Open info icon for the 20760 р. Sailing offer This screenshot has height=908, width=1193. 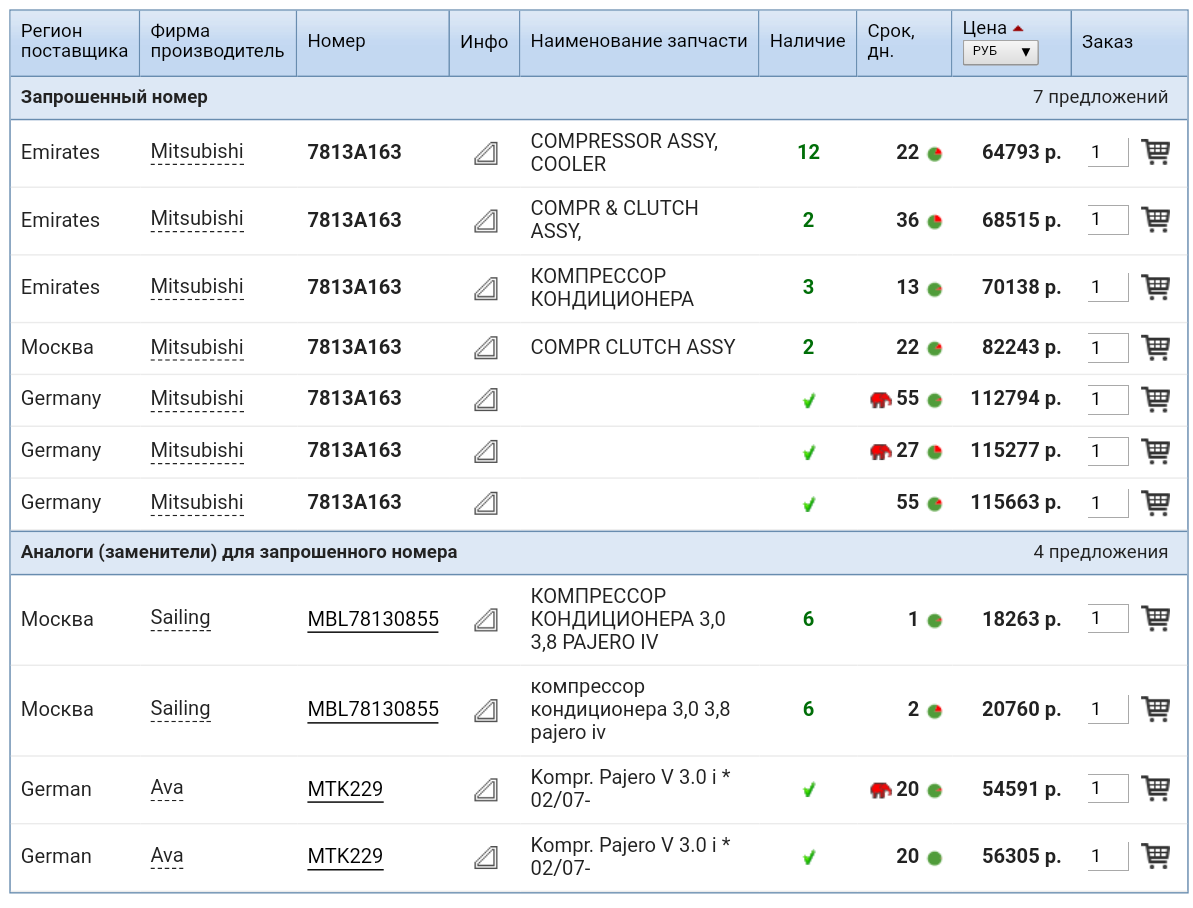pyautogui.click(x=486, y=710)
